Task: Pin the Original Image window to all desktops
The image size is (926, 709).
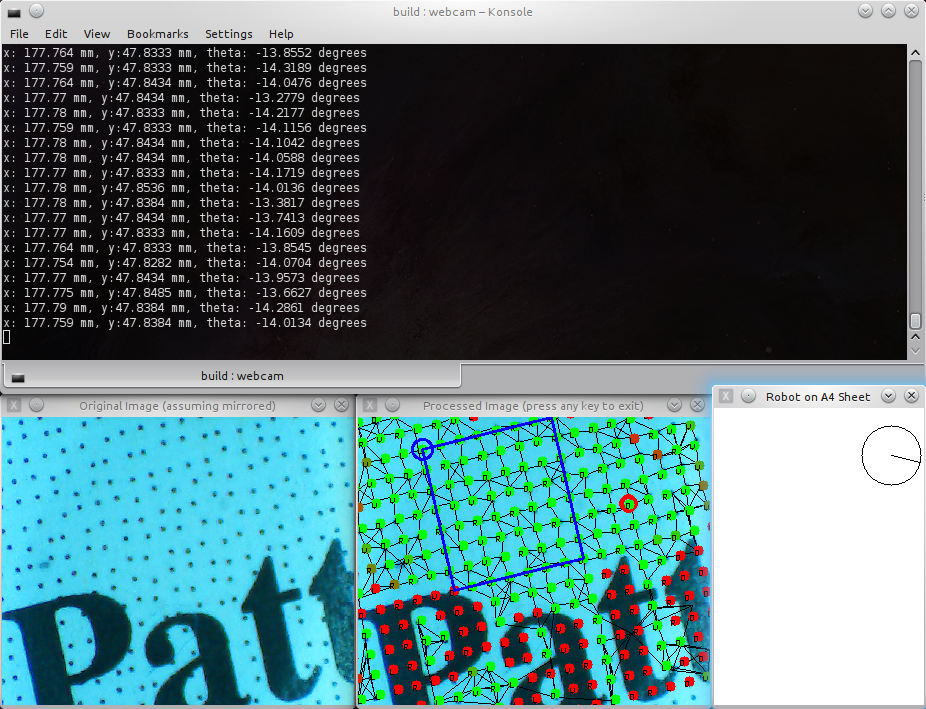Action: (36, 405)
